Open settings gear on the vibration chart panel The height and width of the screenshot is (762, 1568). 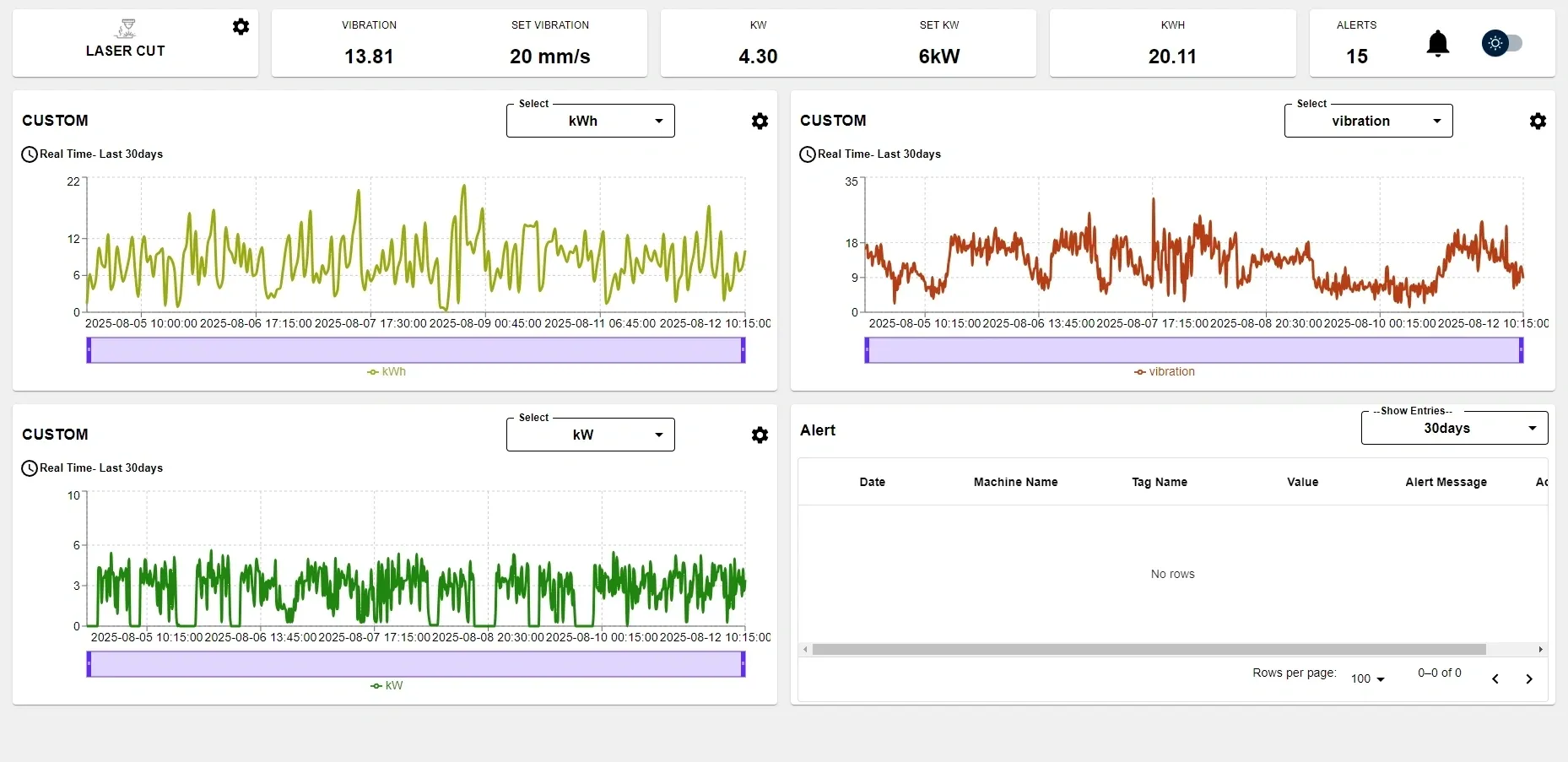pos(1538,121)
